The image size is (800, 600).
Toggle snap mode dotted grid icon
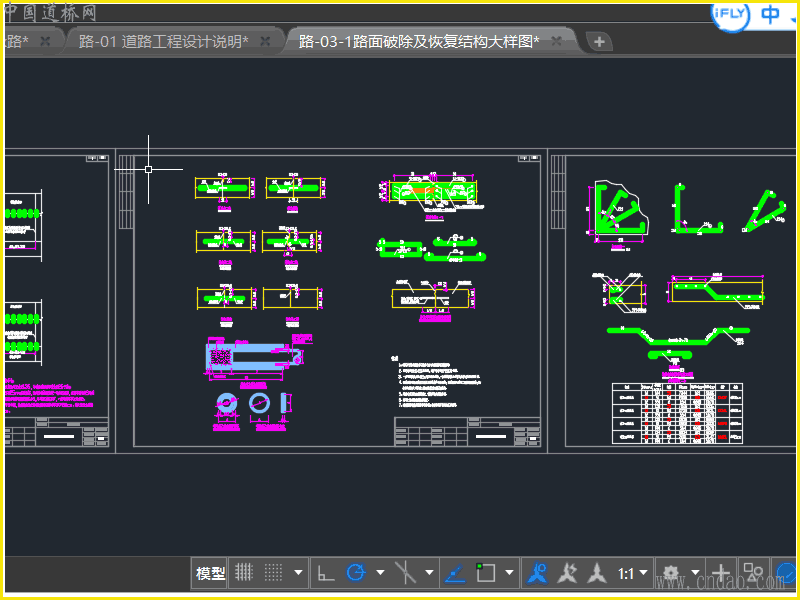[273, 573]
